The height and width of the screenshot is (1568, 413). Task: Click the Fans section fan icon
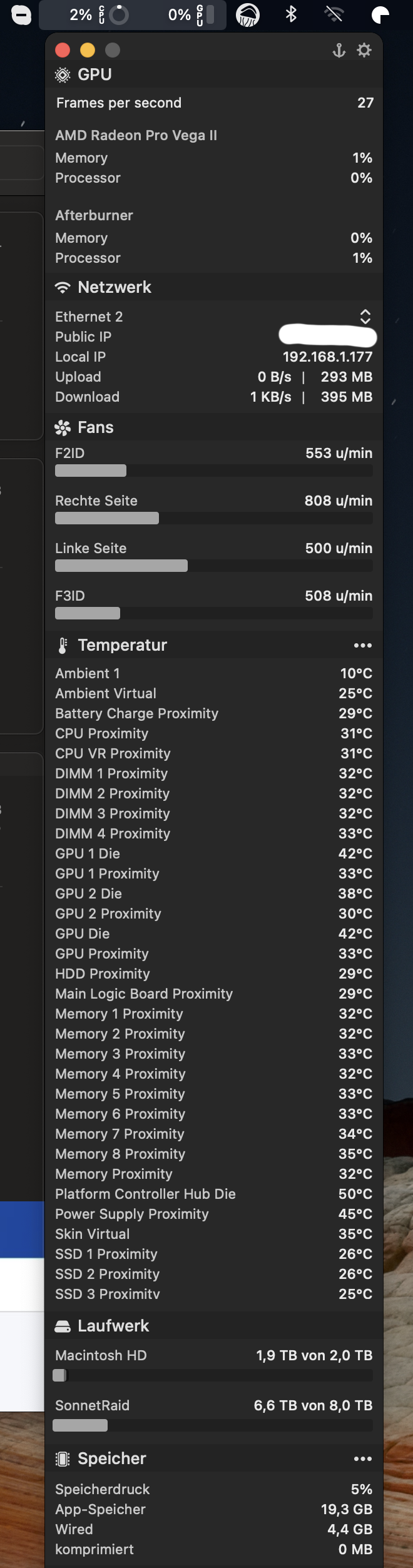point(63,427)
